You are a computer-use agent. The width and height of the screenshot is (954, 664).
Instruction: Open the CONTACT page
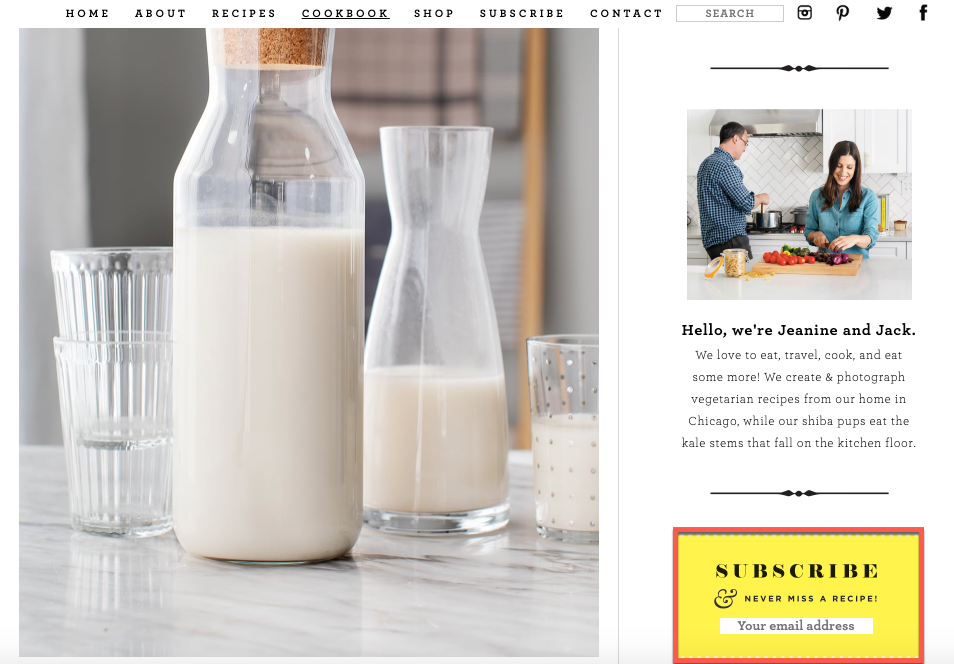click(626, 13)
